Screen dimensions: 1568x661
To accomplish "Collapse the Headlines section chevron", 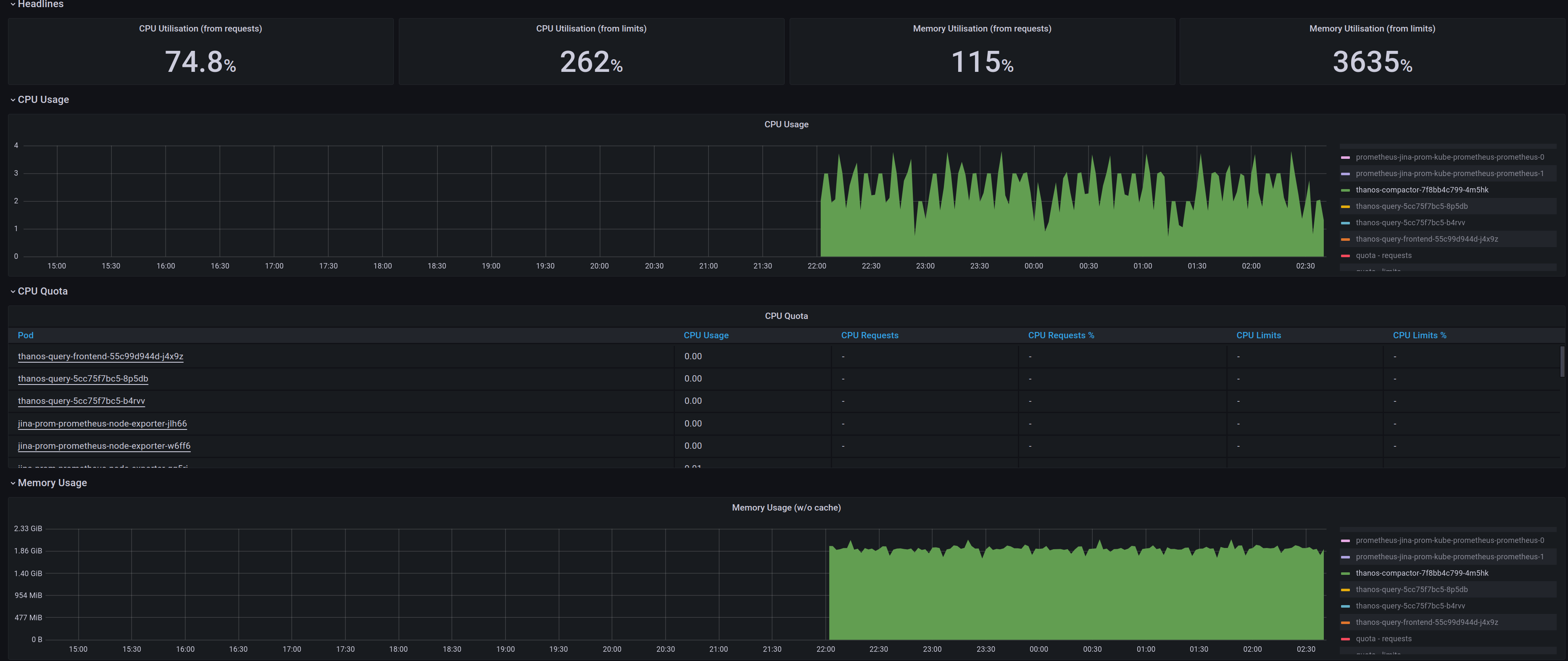I will 13,4.
